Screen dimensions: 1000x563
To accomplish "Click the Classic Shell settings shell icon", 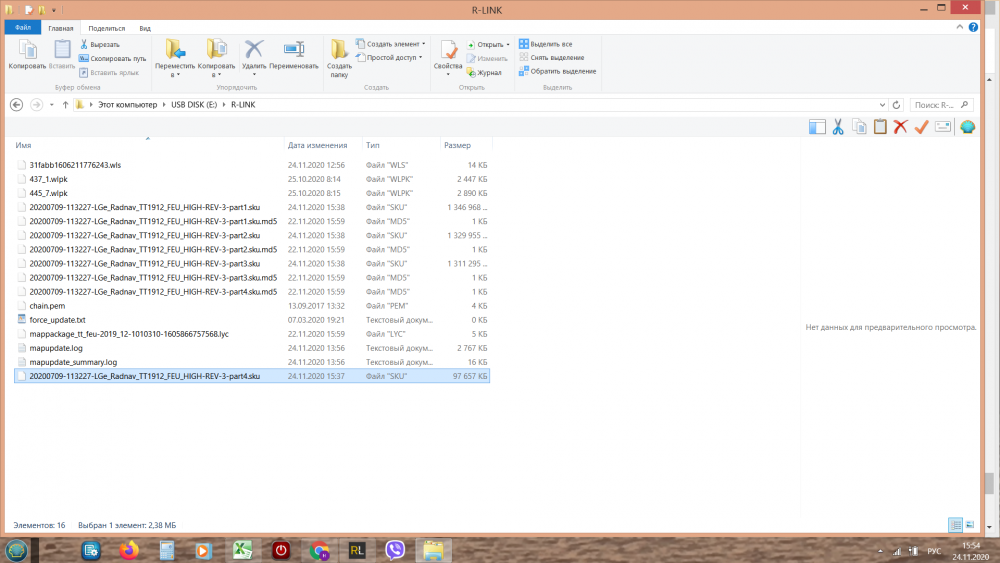I will pyautogui.click(x=967, y=127).
